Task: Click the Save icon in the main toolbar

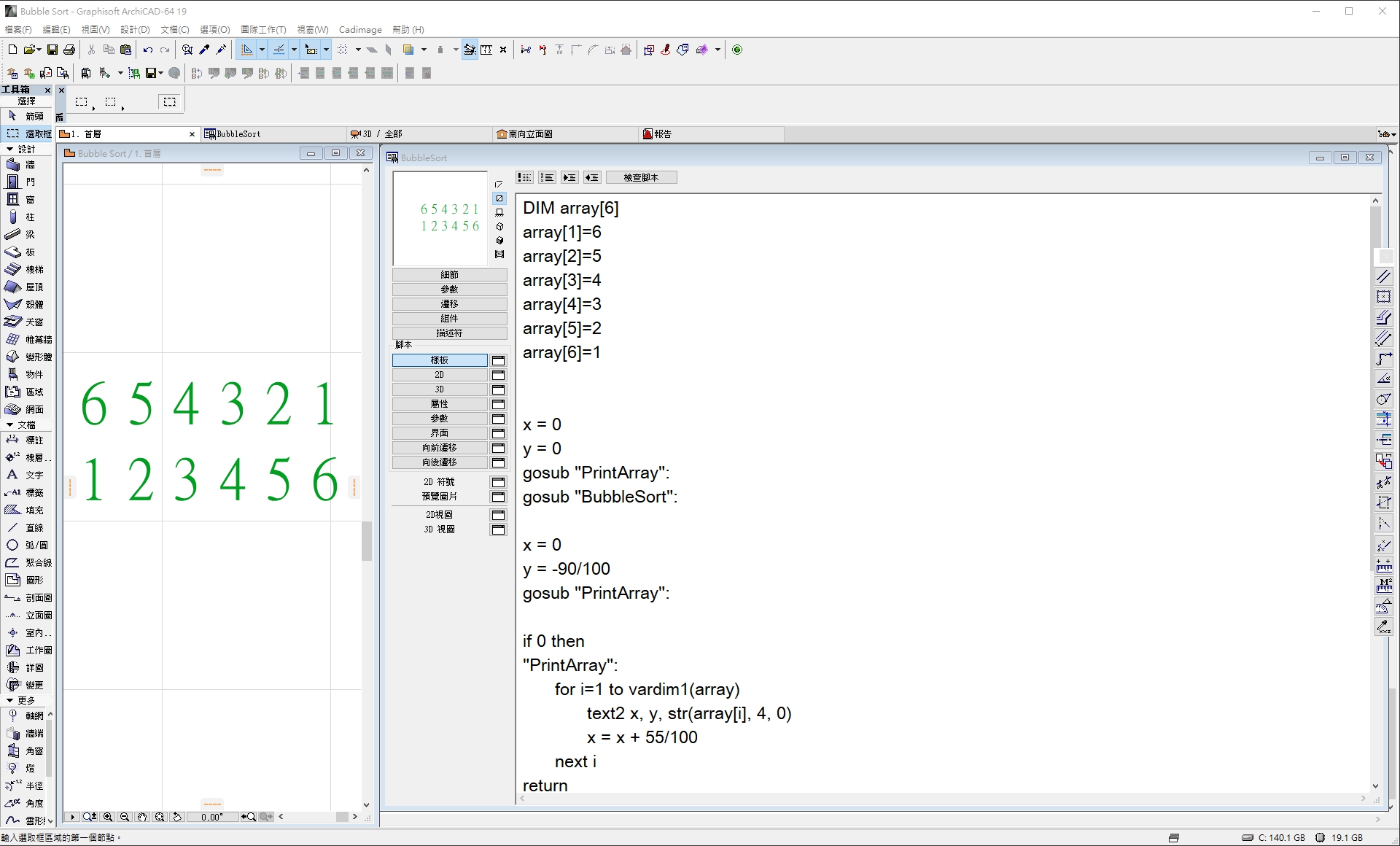Action: coord(52,50)
